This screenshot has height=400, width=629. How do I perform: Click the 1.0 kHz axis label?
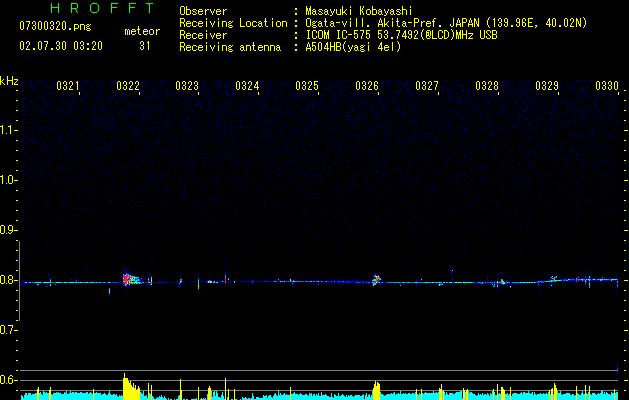8,180
